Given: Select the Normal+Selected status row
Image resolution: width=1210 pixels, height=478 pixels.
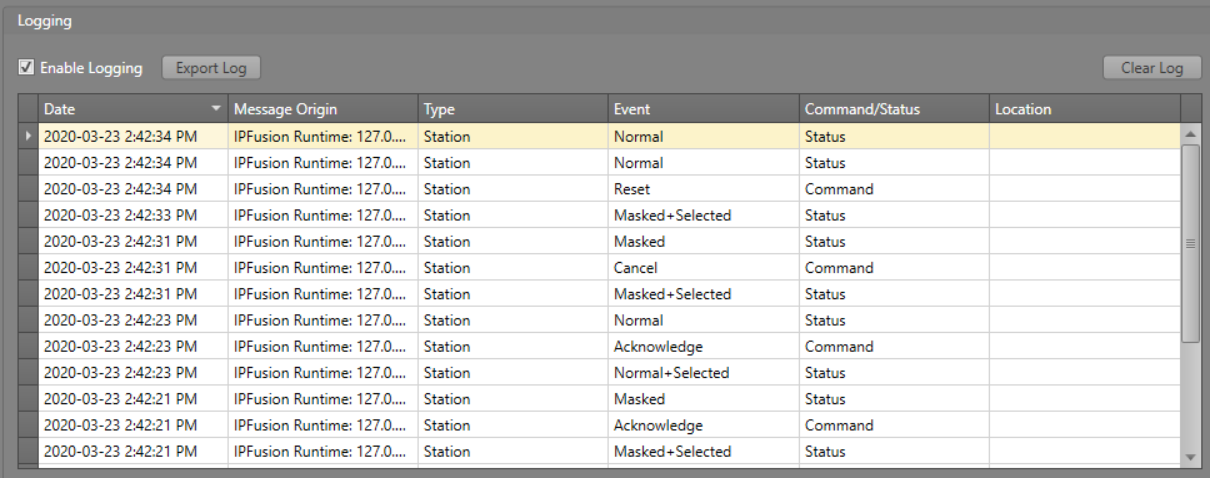Looking at the screenshot, I should (671, 373).
